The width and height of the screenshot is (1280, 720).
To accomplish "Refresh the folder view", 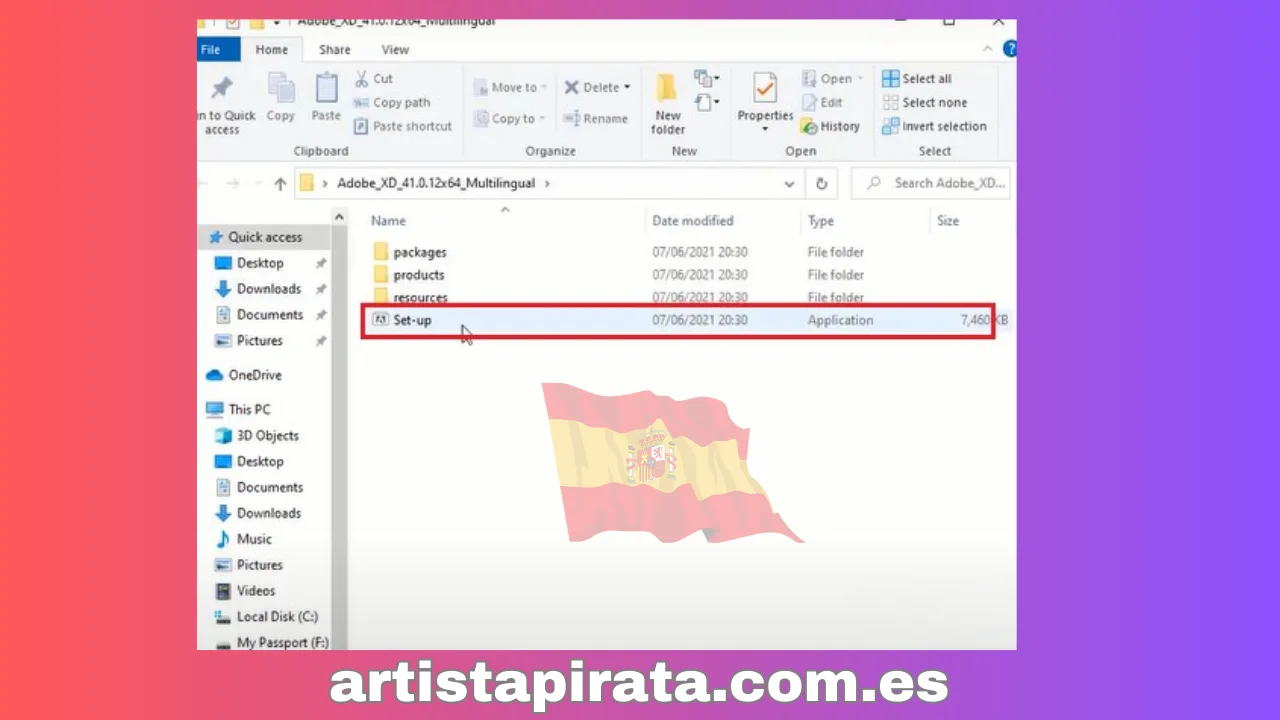I will click(x=821, y=184).
